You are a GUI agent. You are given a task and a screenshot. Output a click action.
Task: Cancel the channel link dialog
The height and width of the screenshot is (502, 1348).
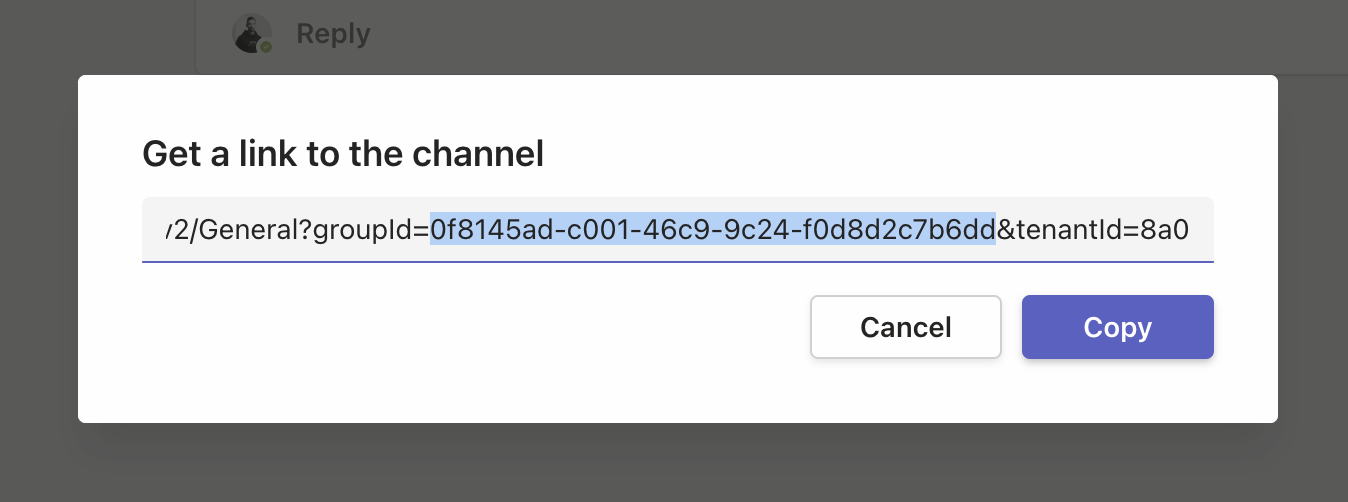pyautogui.click(x=905, y=327)
